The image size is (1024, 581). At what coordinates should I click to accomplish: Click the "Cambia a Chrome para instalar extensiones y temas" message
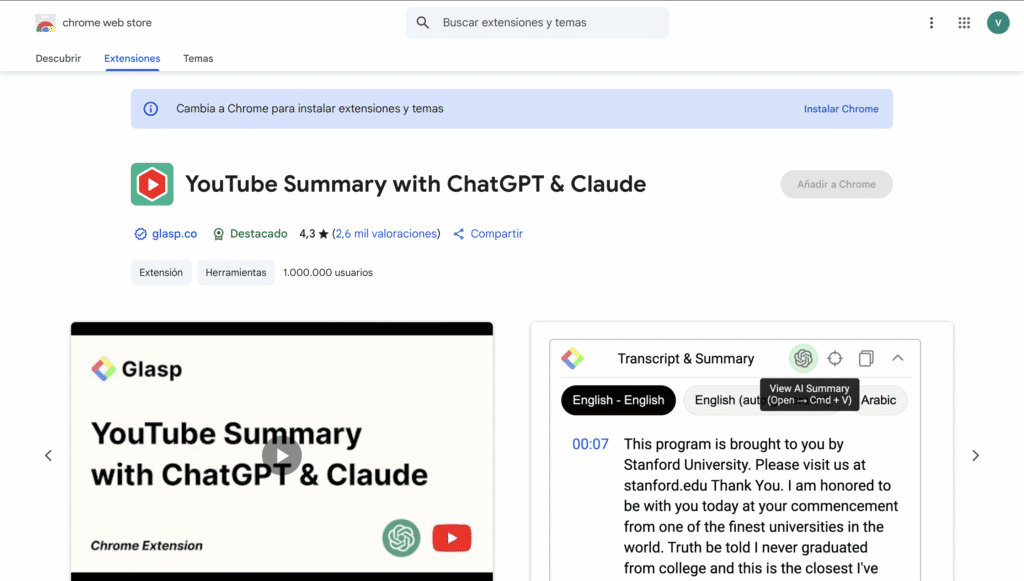click(310, 109)
